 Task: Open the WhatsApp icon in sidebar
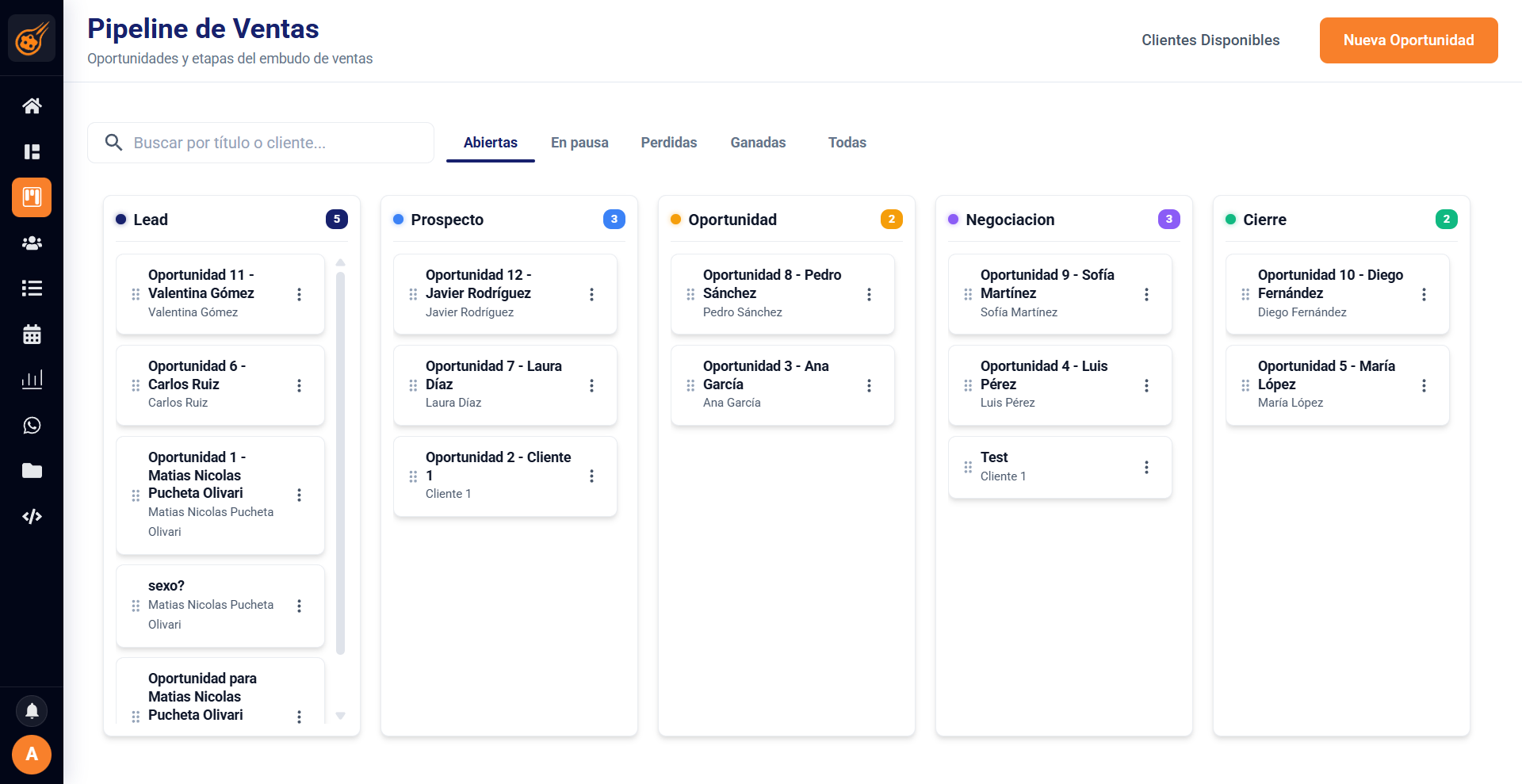32,425
